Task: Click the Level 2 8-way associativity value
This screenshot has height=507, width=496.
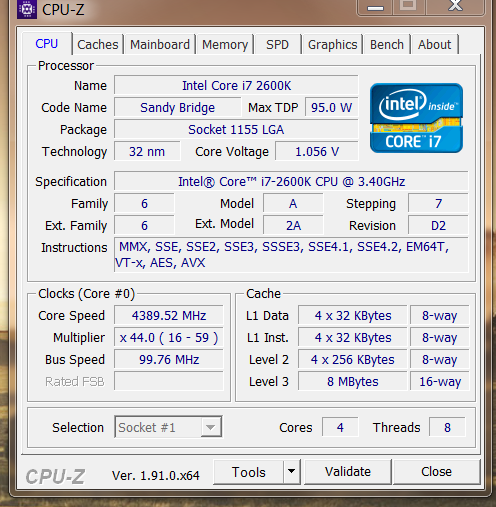Action: (x=440, y=359)
